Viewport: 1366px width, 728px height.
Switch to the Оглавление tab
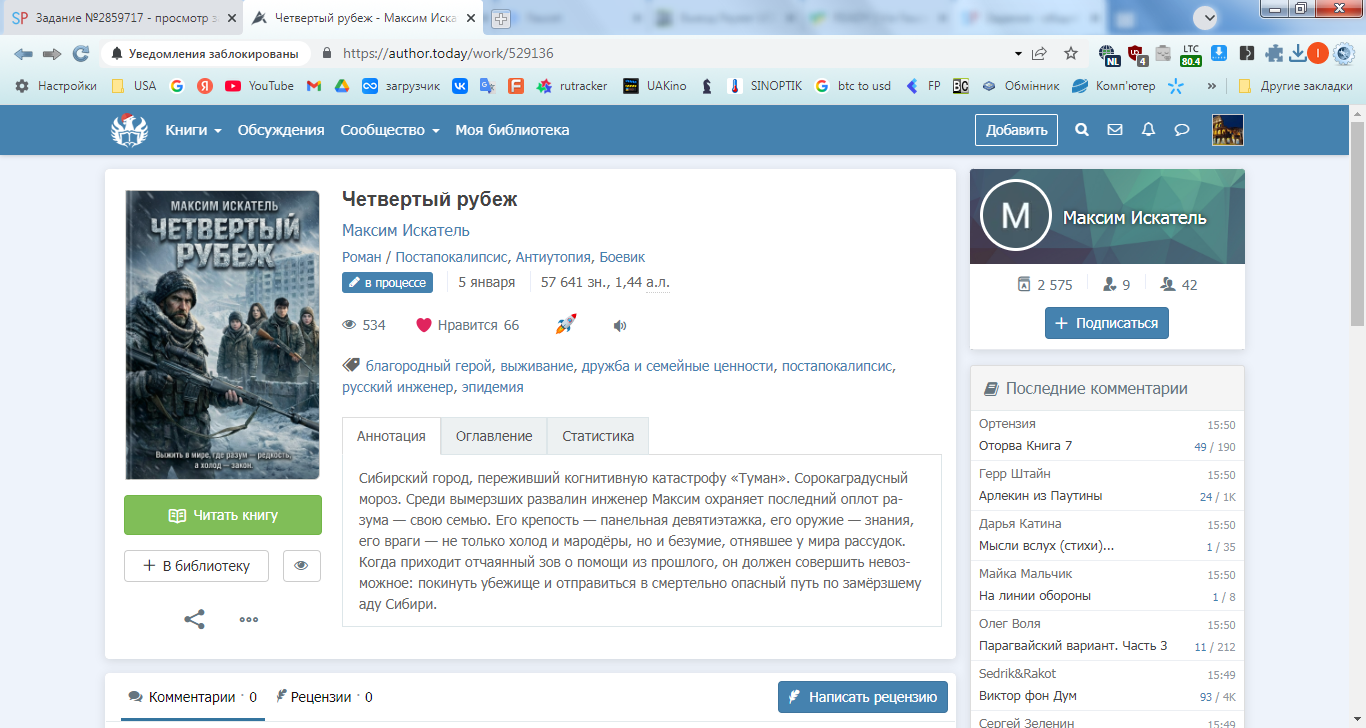coord(494,436)
